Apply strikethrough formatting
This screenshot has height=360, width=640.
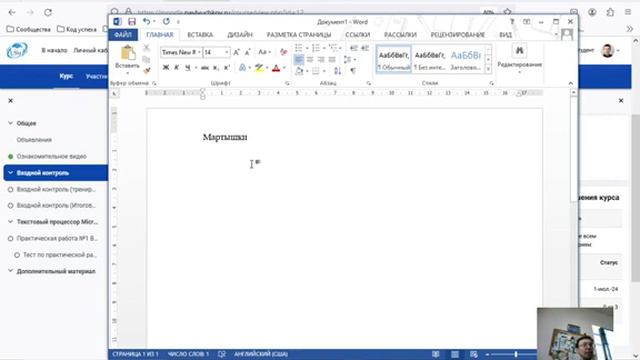click(205, 68)
